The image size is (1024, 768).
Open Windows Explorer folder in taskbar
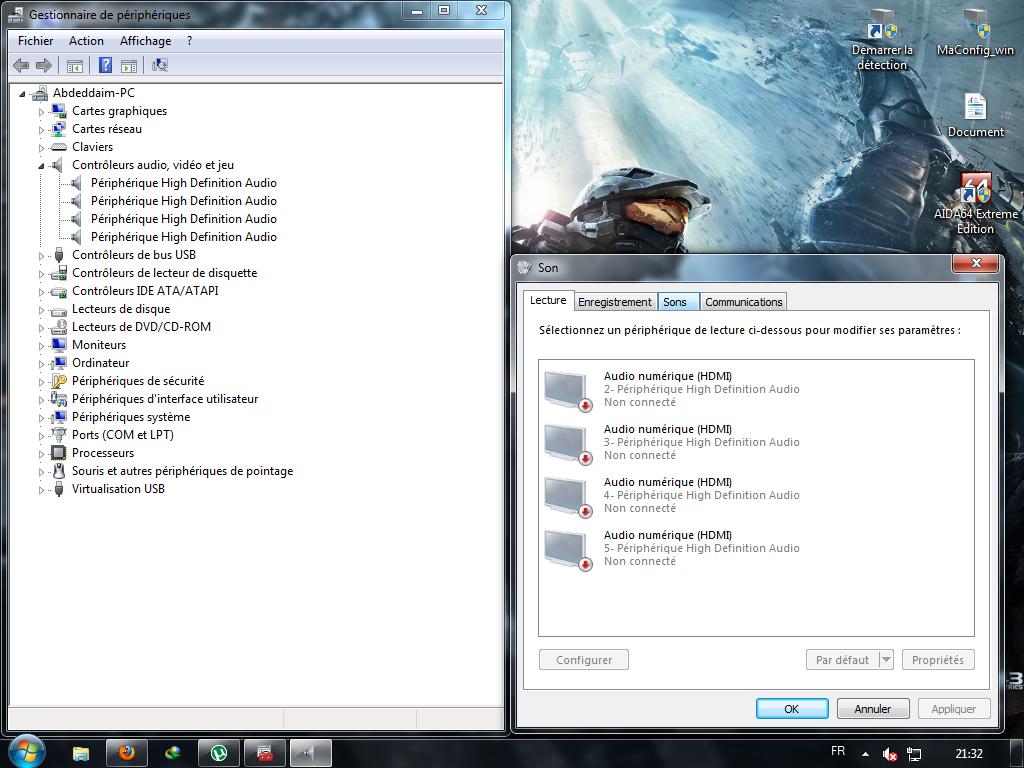click(80, 753)
